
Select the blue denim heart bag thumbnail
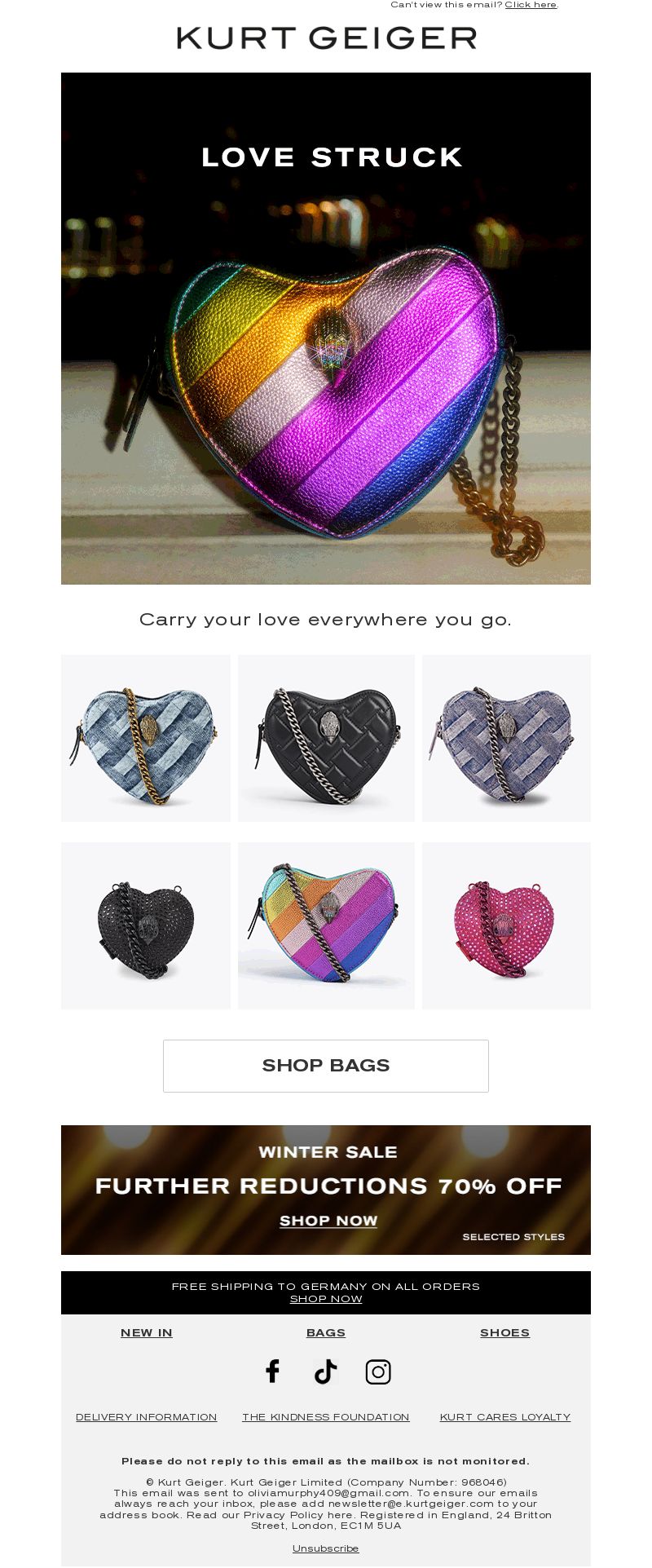point(146,738)
